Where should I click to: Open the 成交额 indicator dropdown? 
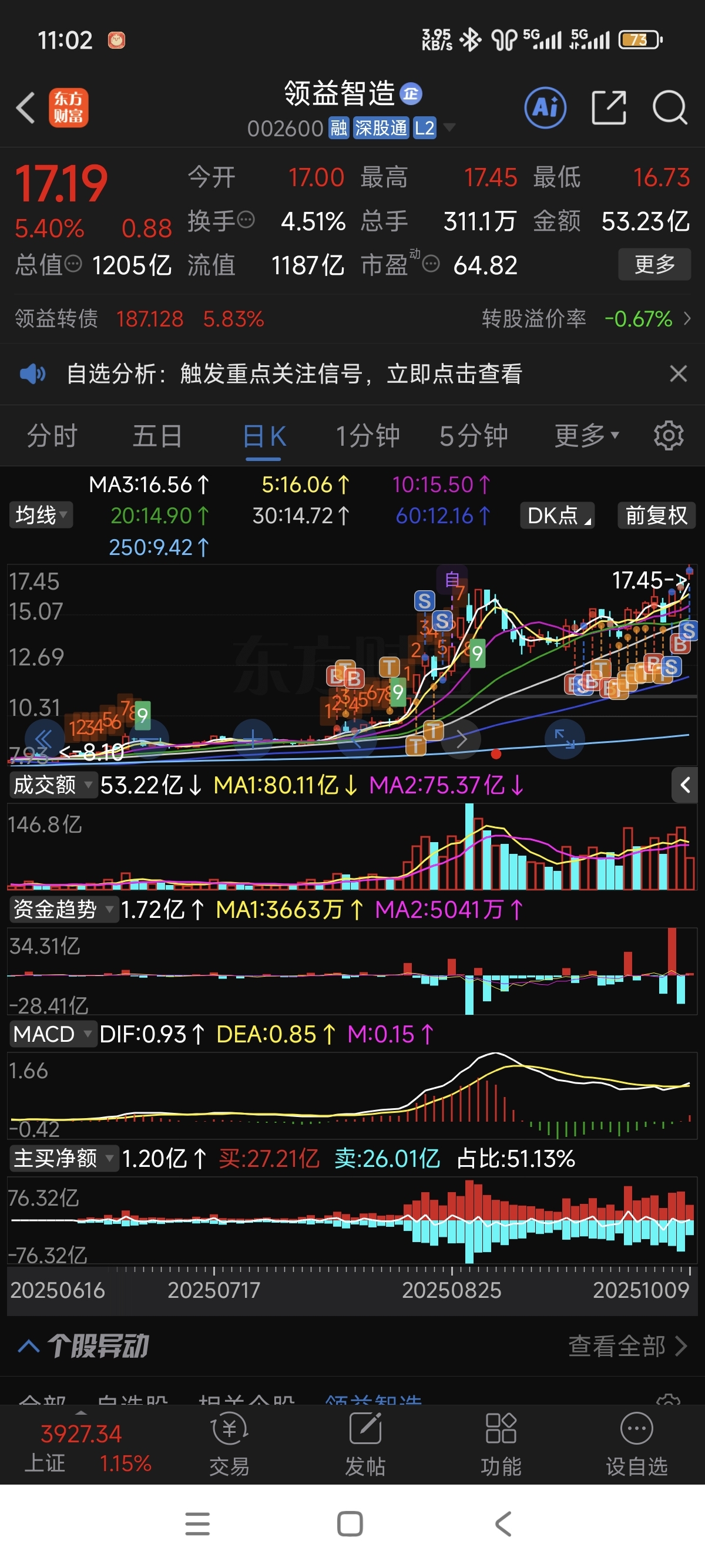coord(53,785)
